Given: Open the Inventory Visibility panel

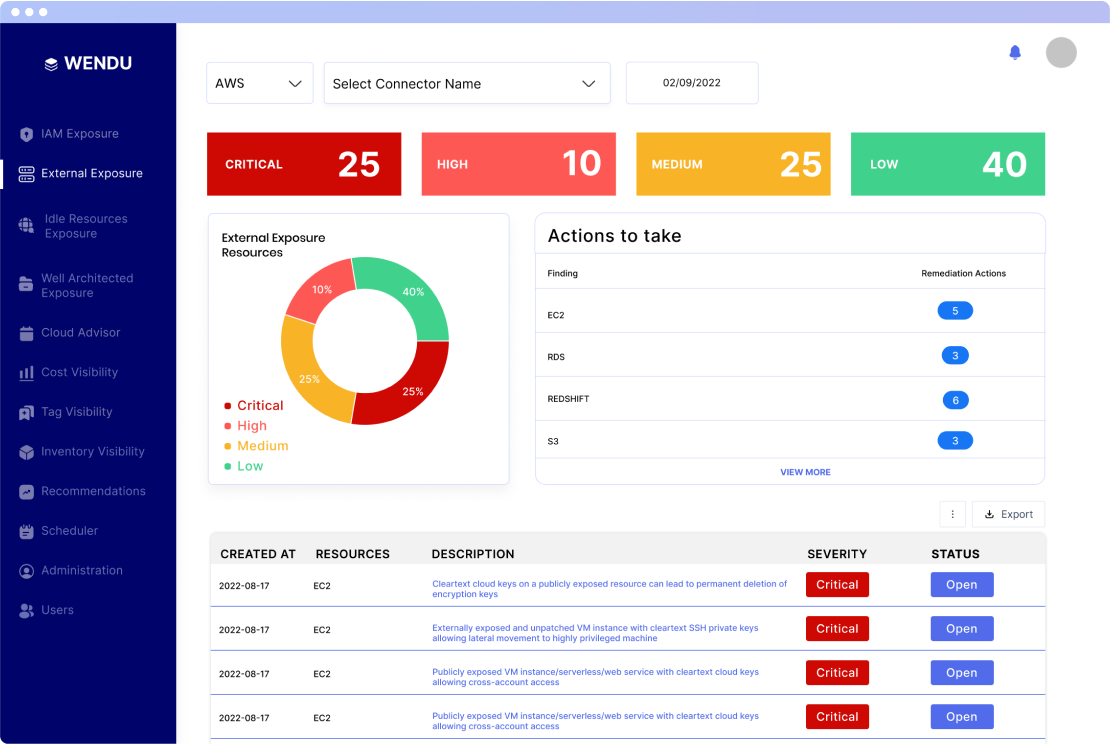Looking at the screenshot, I should pyautogui.click(x=88, y=452).
